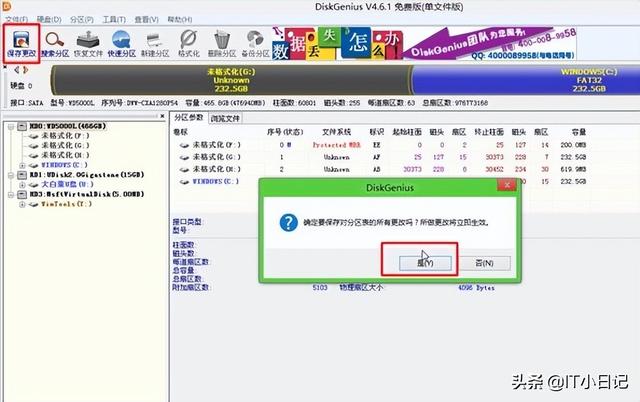Click the 序号(状态) column header
This screenshot has width=640, height=402.
(x=285, y=132)
